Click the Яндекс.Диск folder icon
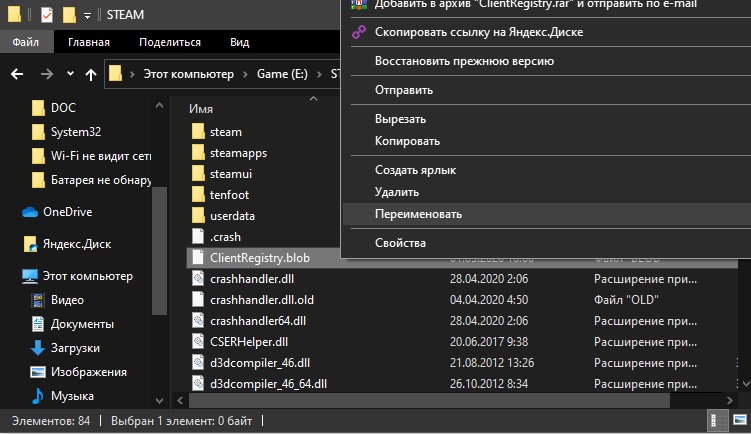751x434 pixels. pos(30,244)
